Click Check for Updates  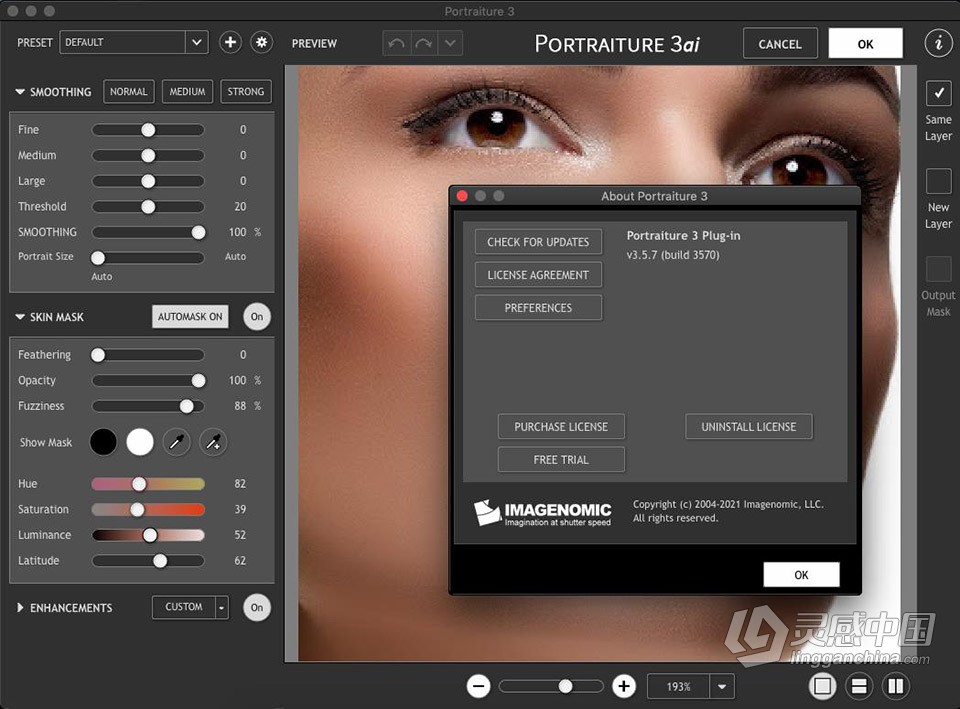pyautogui.click(x=538, y=242)
